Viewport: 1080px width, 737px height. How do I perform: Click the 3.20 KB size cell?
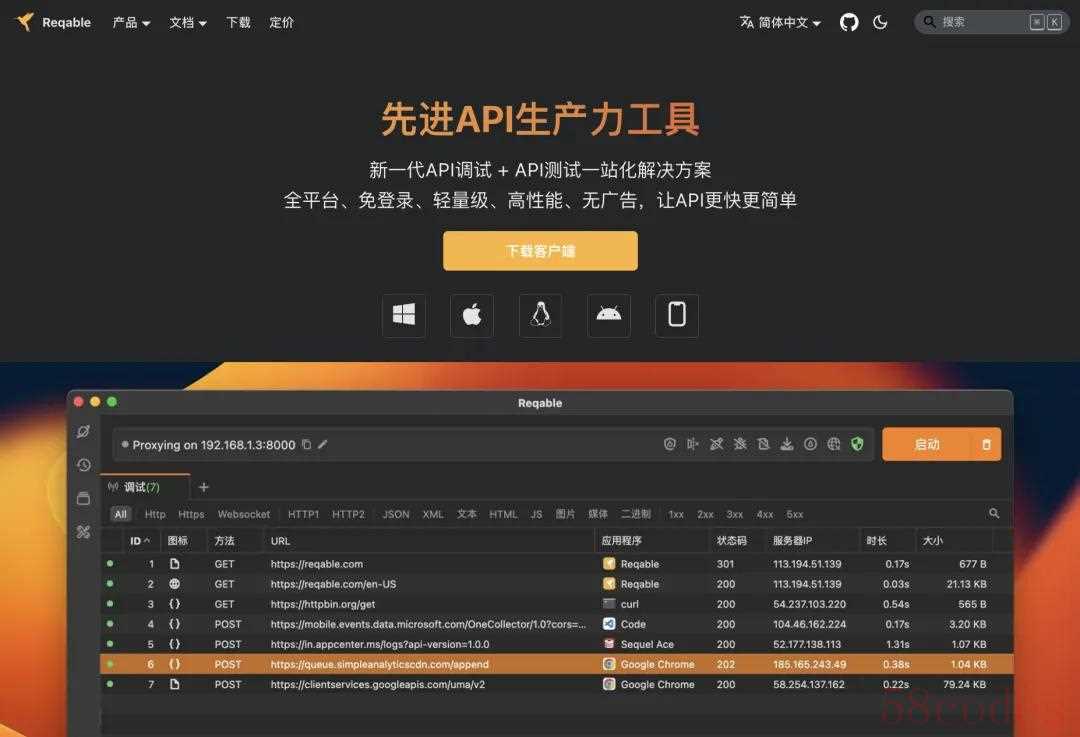tap(967, 624)
